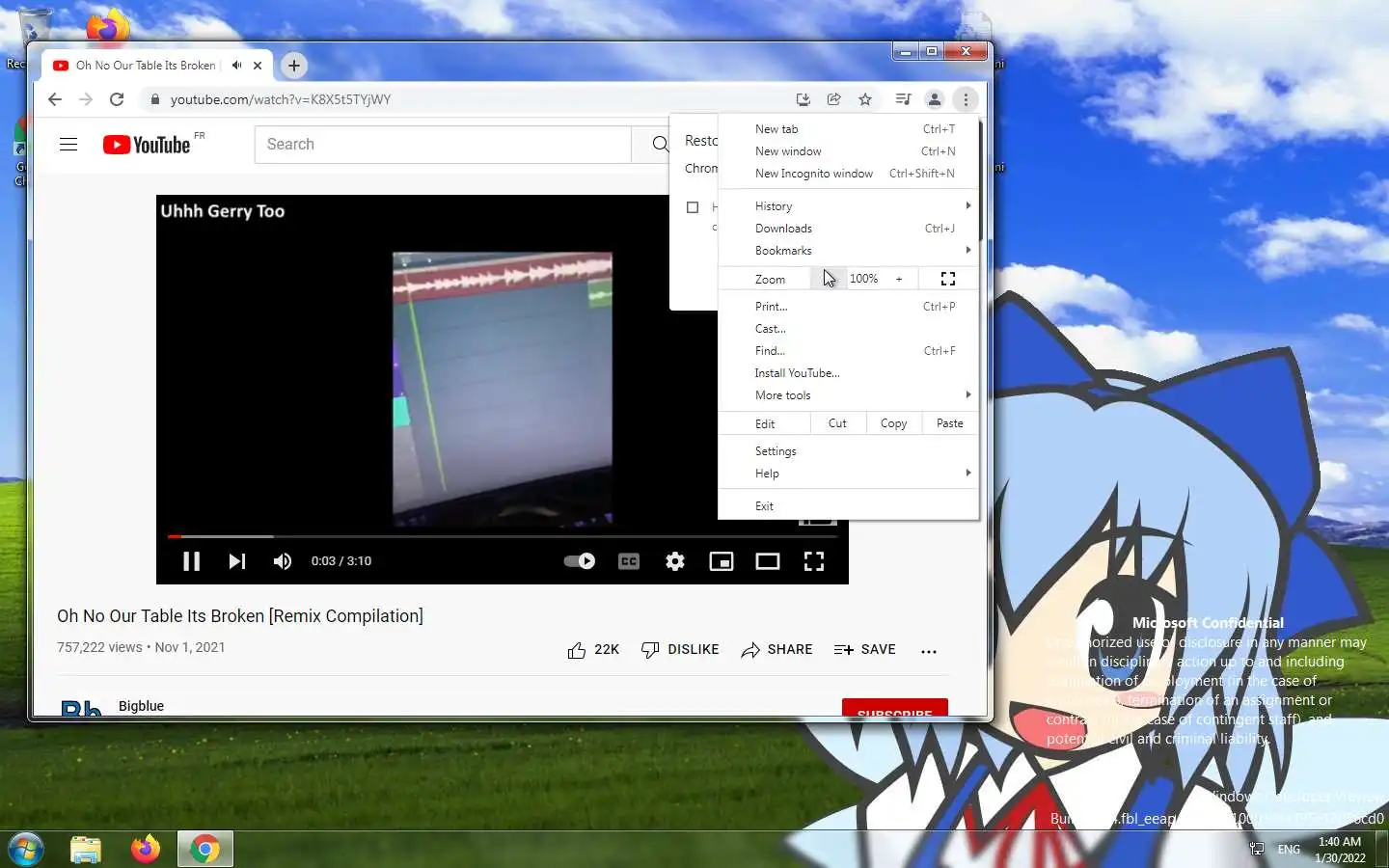Expand the History submenu
The width and height of the screenshot is (1389, 868).
click(848, 206)
